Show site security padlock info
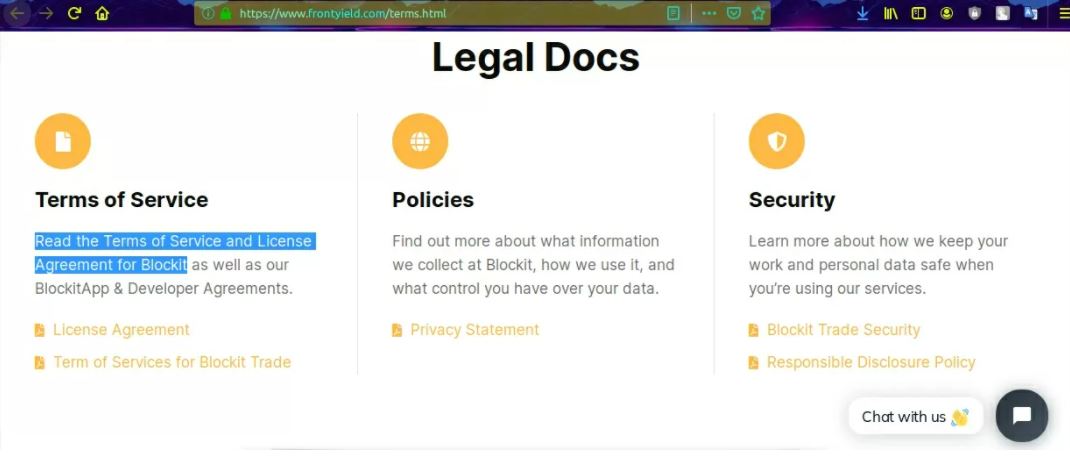1070x475 pixels. click(225, 14)
